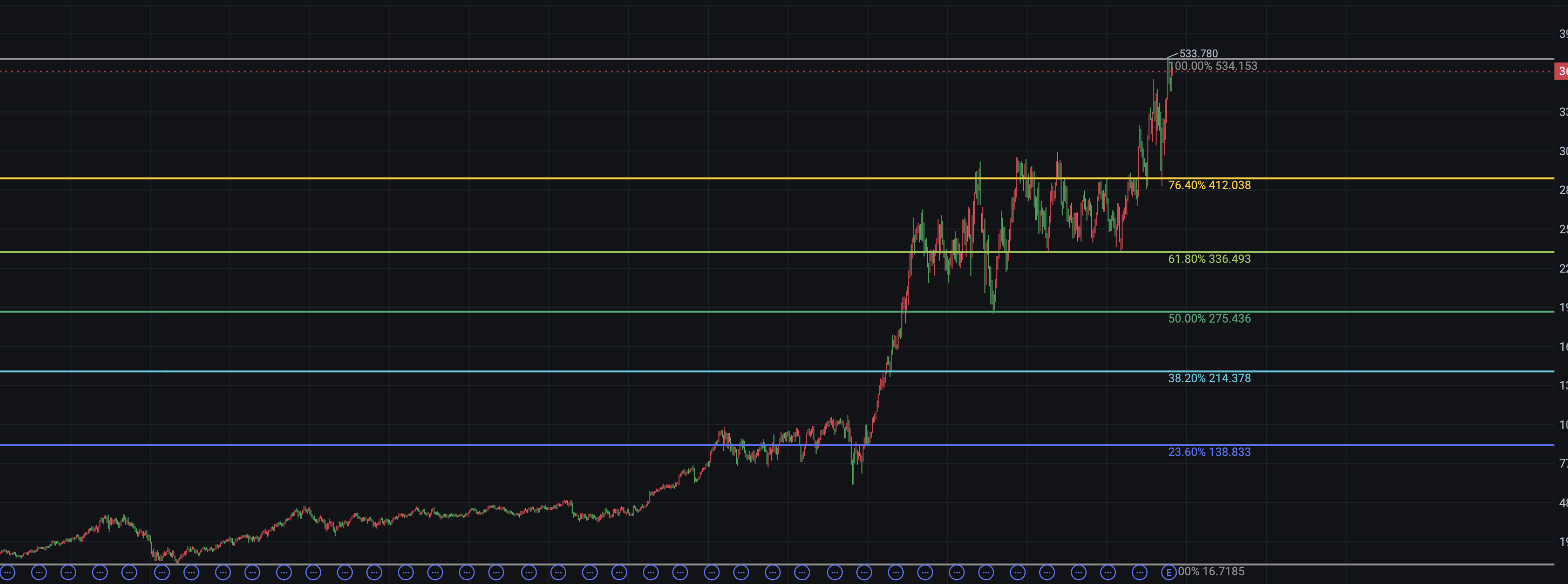1568x584 pixels.
Task: Select the 76.40% 412.038 Fibonacci label
Action: coord(1209,185)
